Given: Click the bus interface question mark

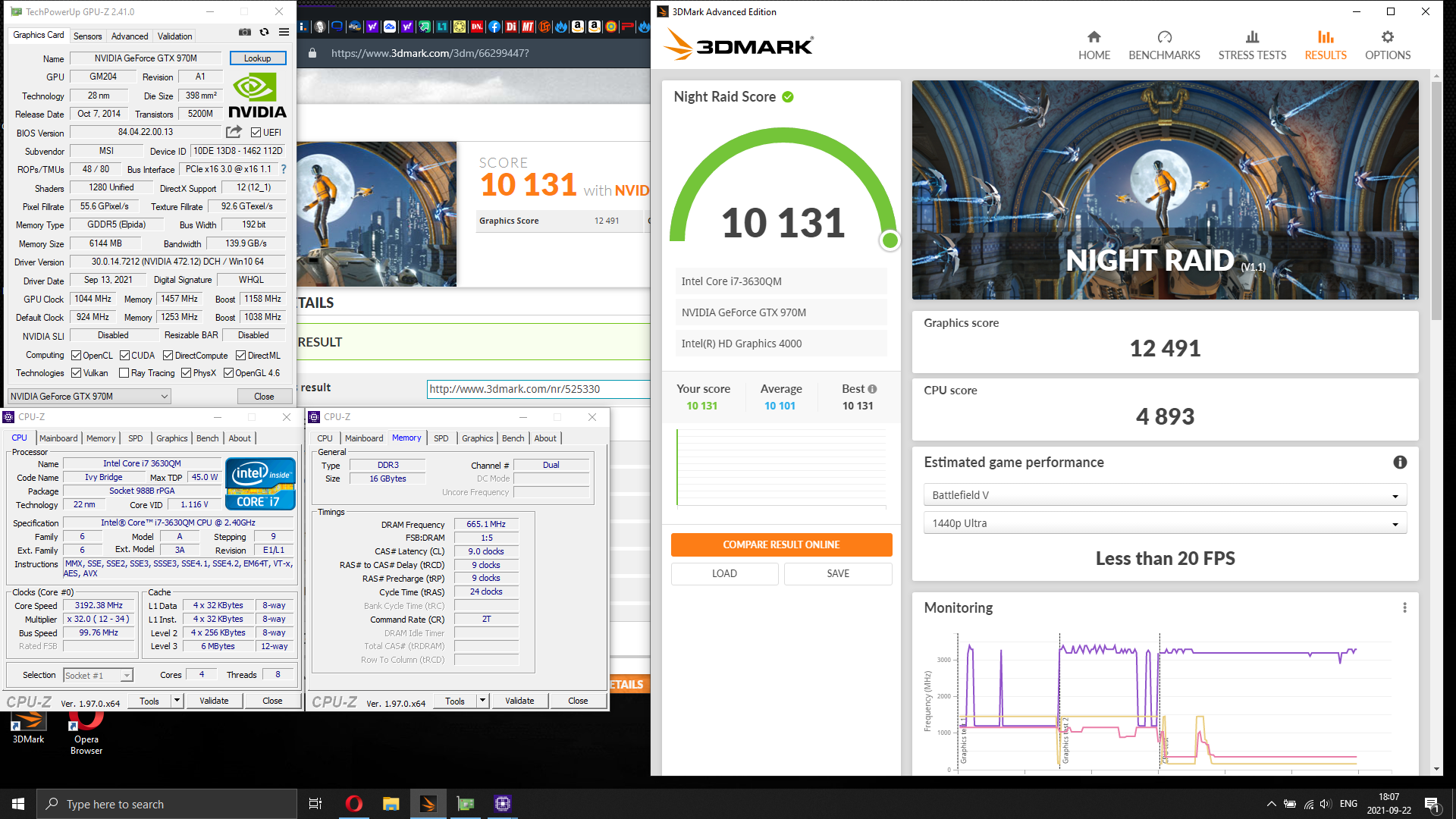Looking at the screenshot, I should (x=284, y=169).
